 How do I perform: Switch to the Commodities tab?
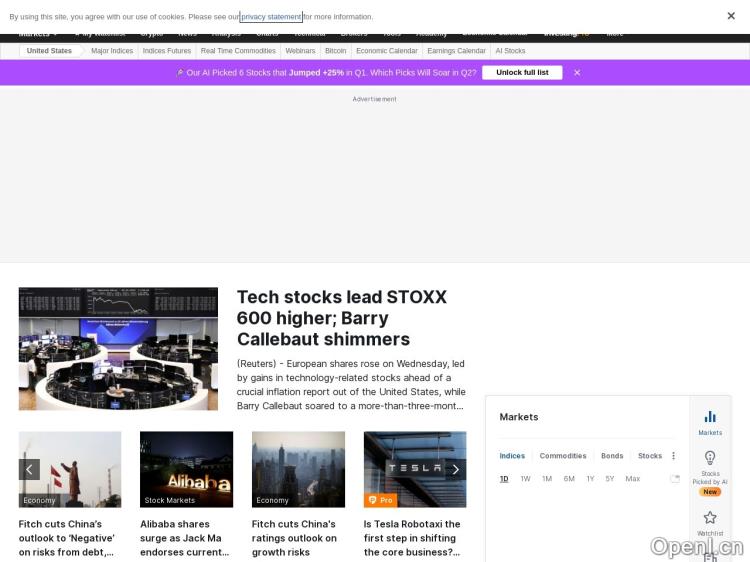[563, 456]
